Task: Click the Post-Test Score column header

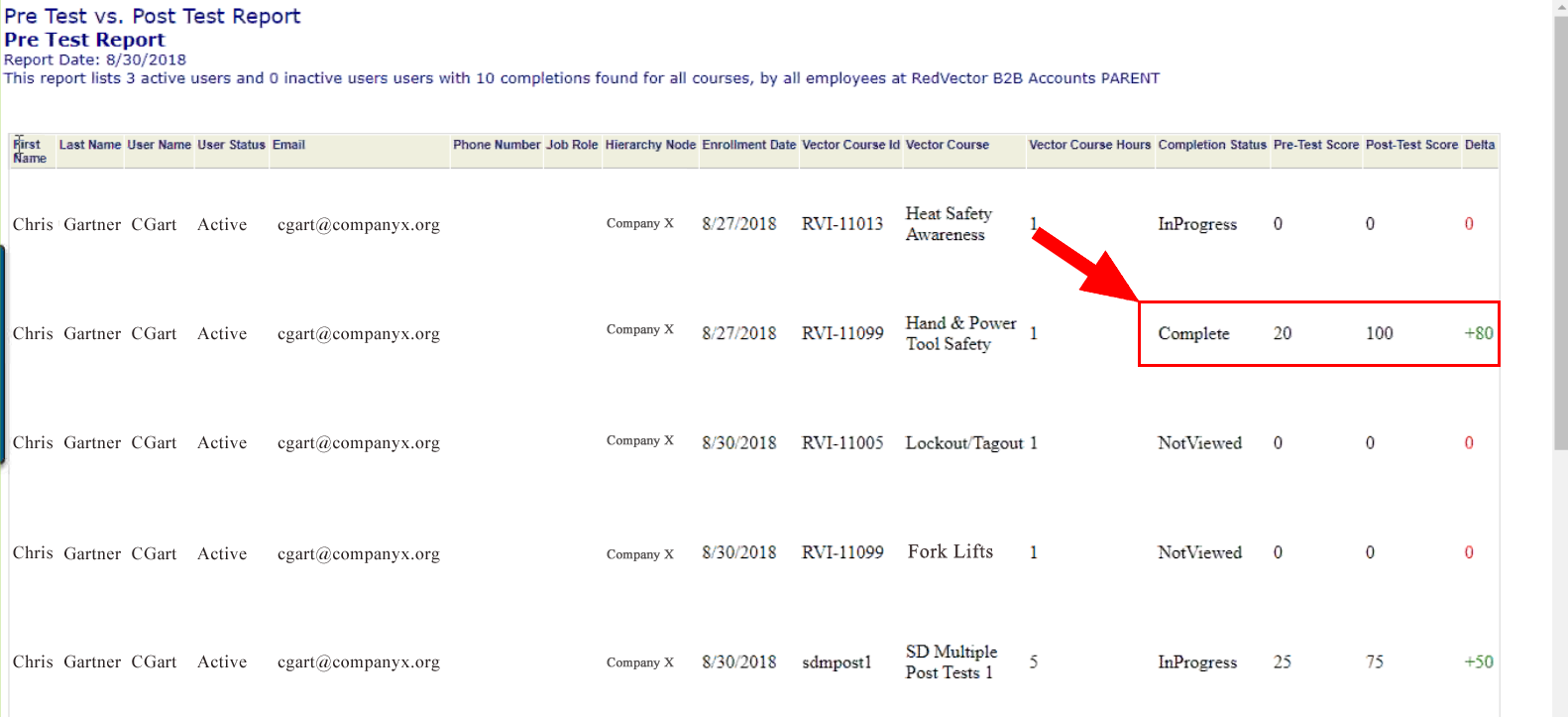Action: click(1411, 145)
